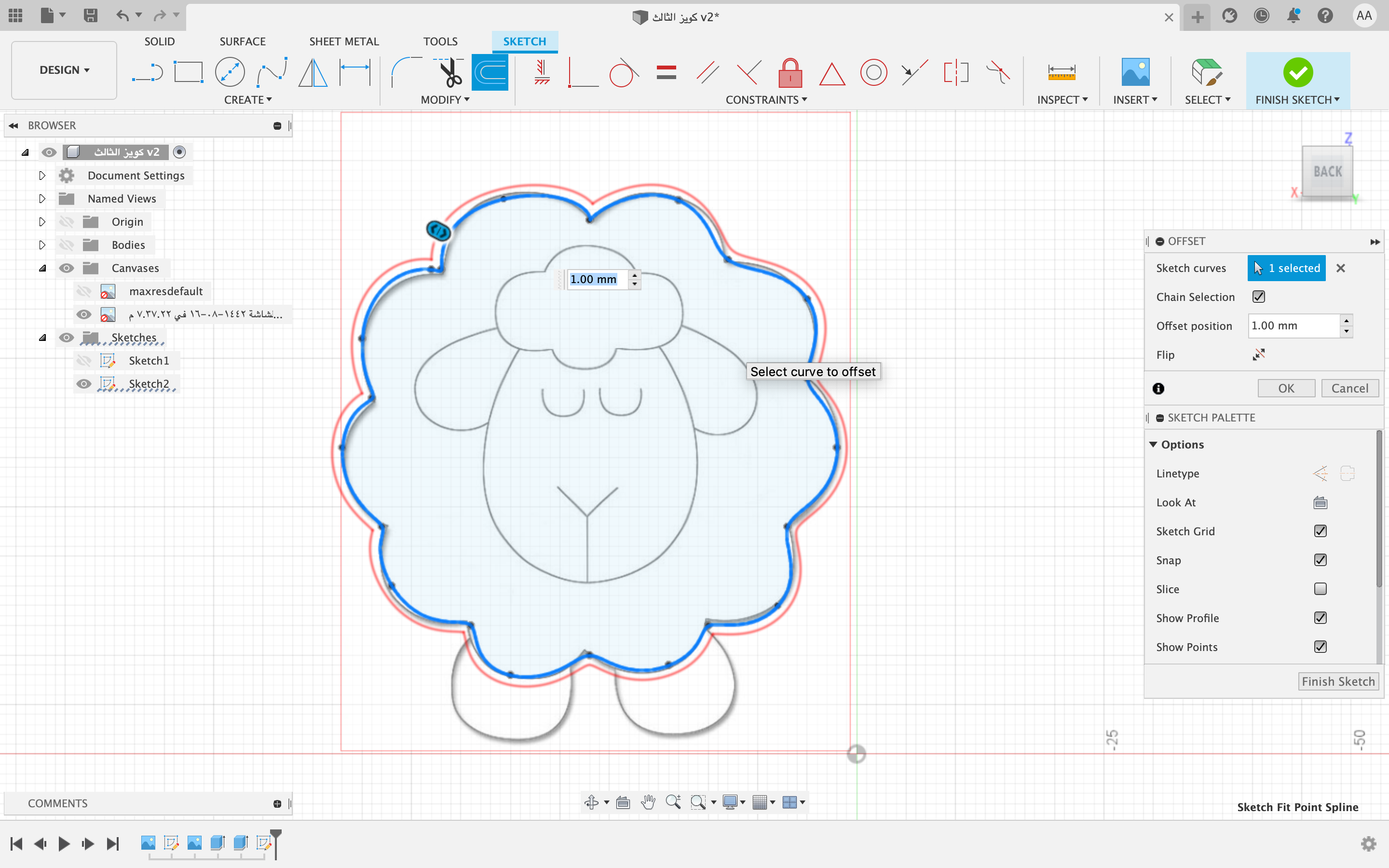Click the SKETCH tab
This screenshot has width=1389, height=868.
[x=525, y=41]
